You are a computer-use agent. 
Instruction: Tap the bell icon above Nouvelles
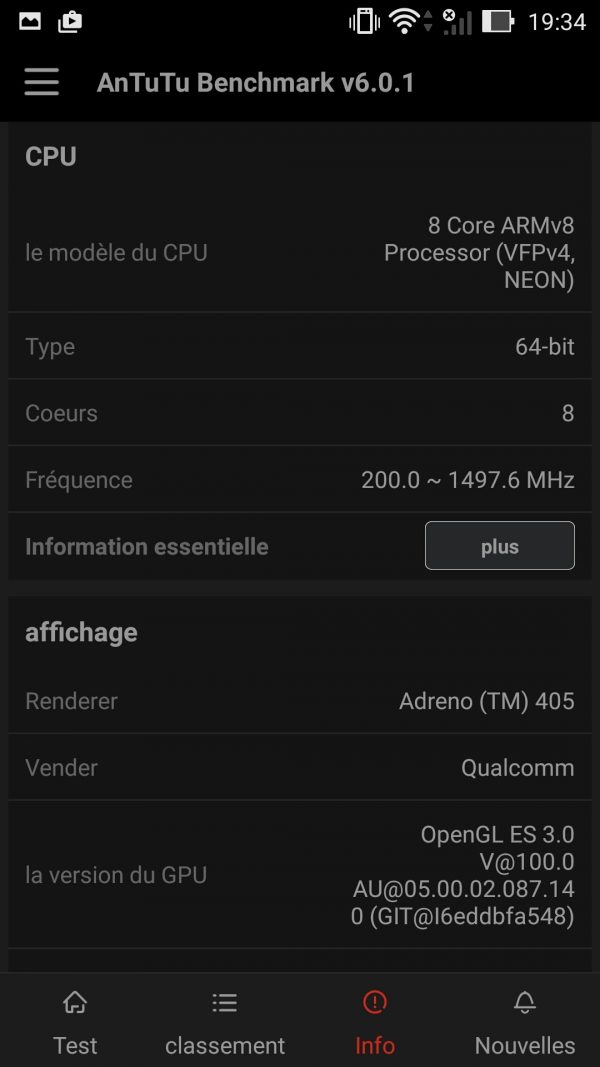(x=524, y=1002)
